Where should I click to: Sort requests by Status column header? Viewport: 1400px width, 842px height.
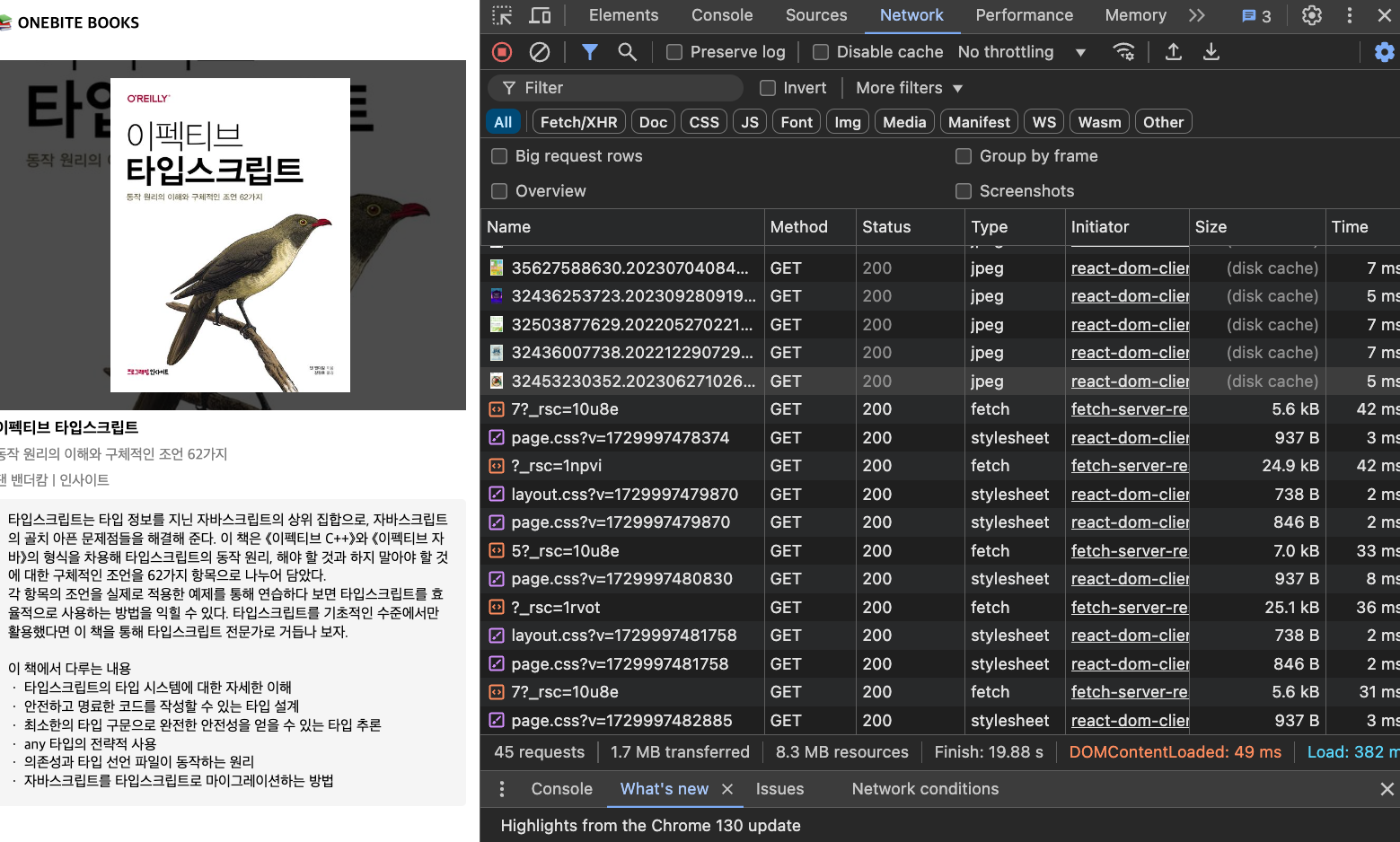tap(910, 227)
